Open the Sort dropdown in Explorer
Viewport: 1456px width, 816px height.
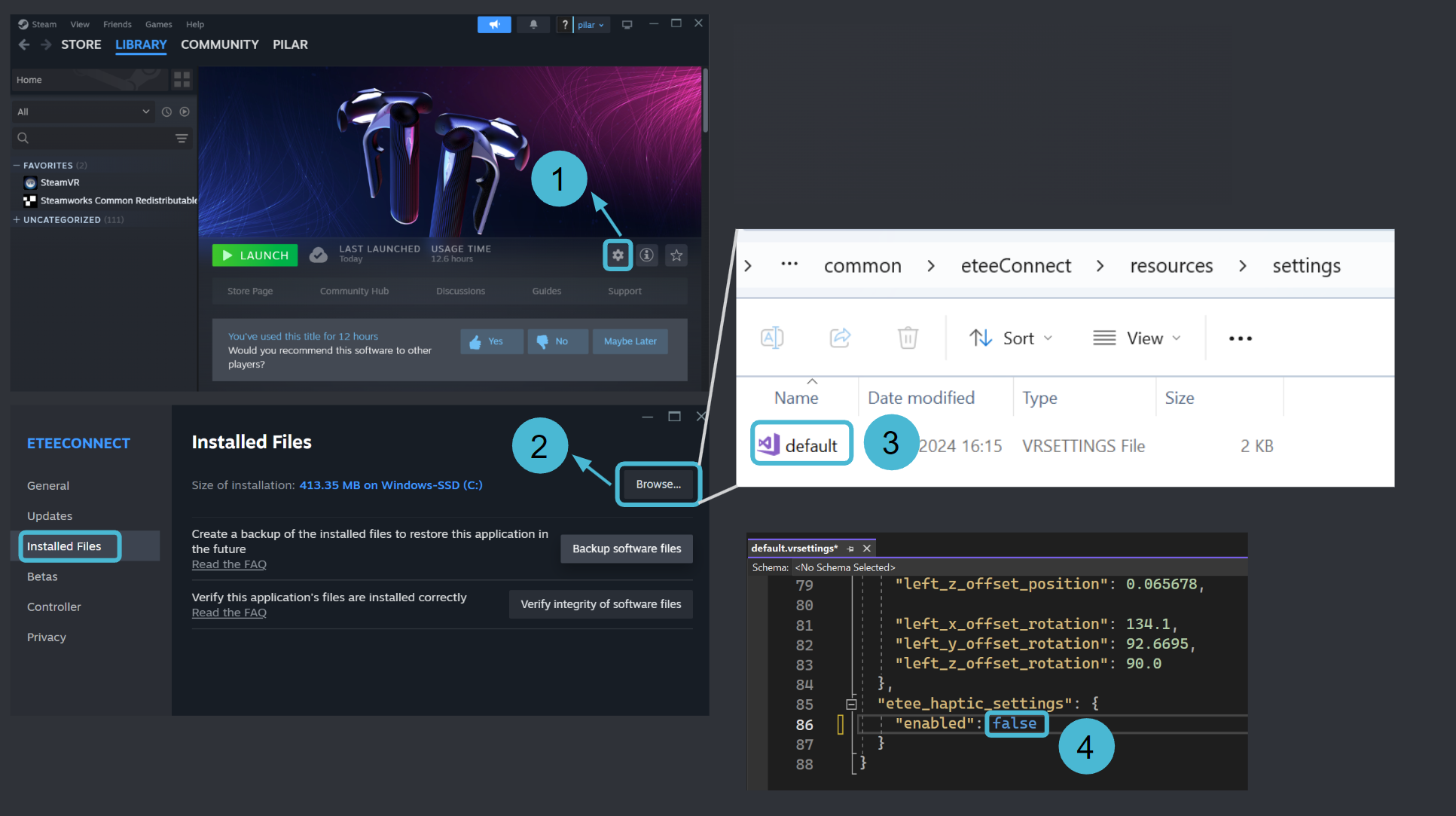[x=1010, y=338]
